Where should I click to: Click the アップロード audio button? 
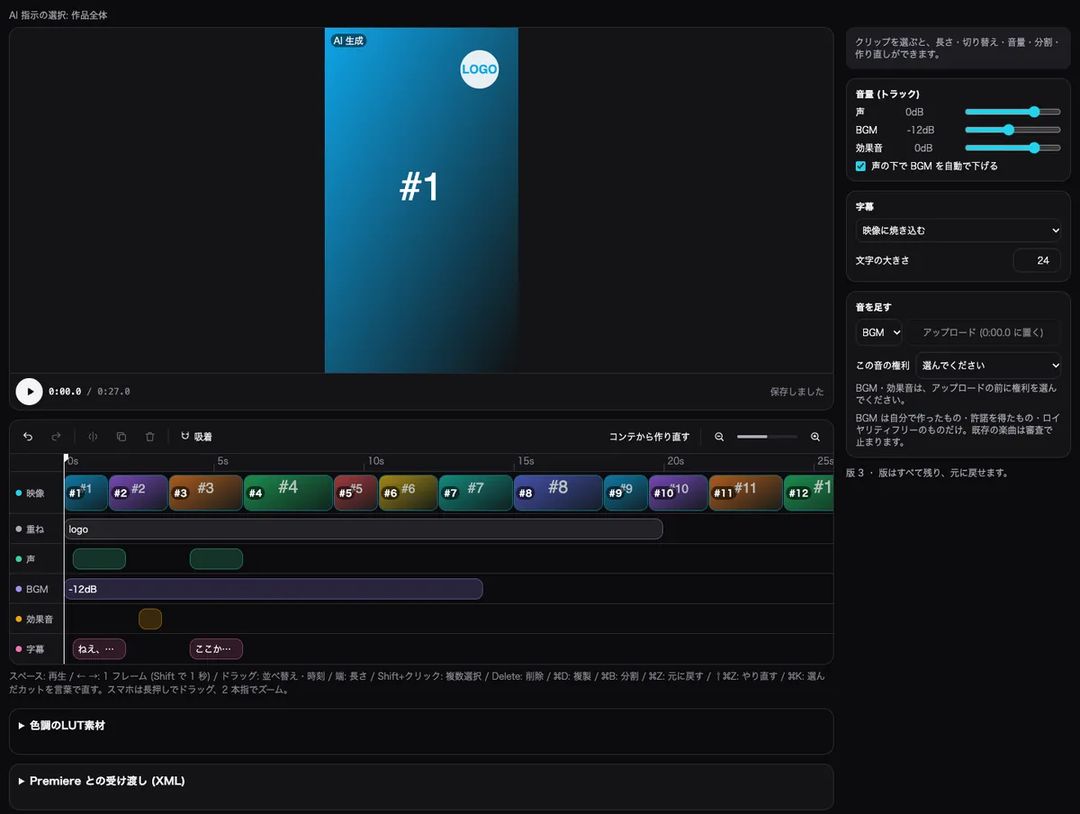pyautogui.click(x=983, y=332)
